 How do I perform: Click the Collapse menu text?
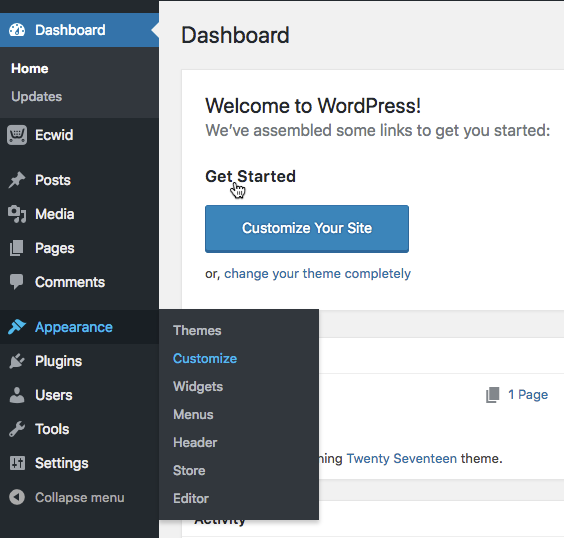tap(79, 497)
